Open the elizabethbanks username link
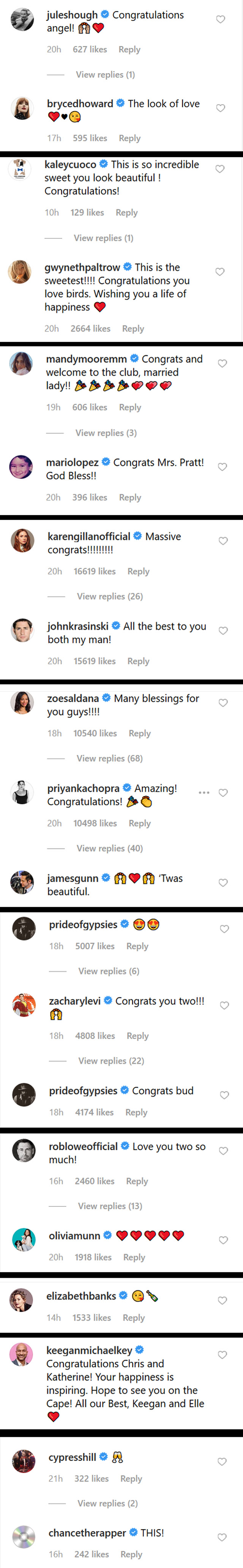 (81, 1296)
